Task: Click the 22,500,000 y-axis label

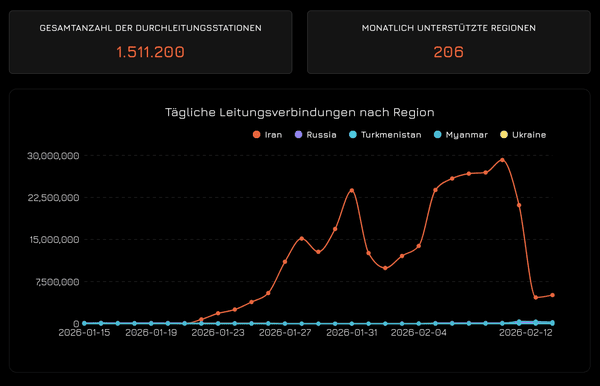Action: (53, 198)
